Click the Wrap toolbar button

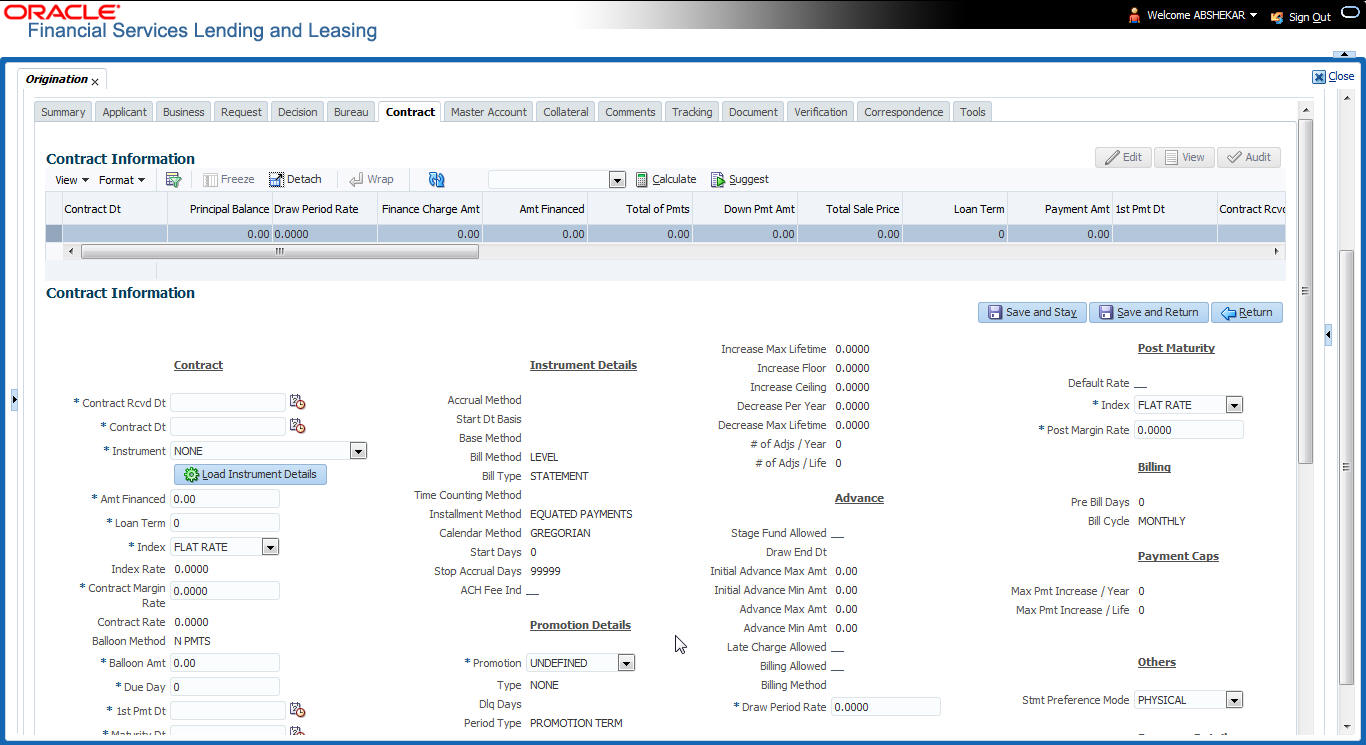click(x=371, y=180)
